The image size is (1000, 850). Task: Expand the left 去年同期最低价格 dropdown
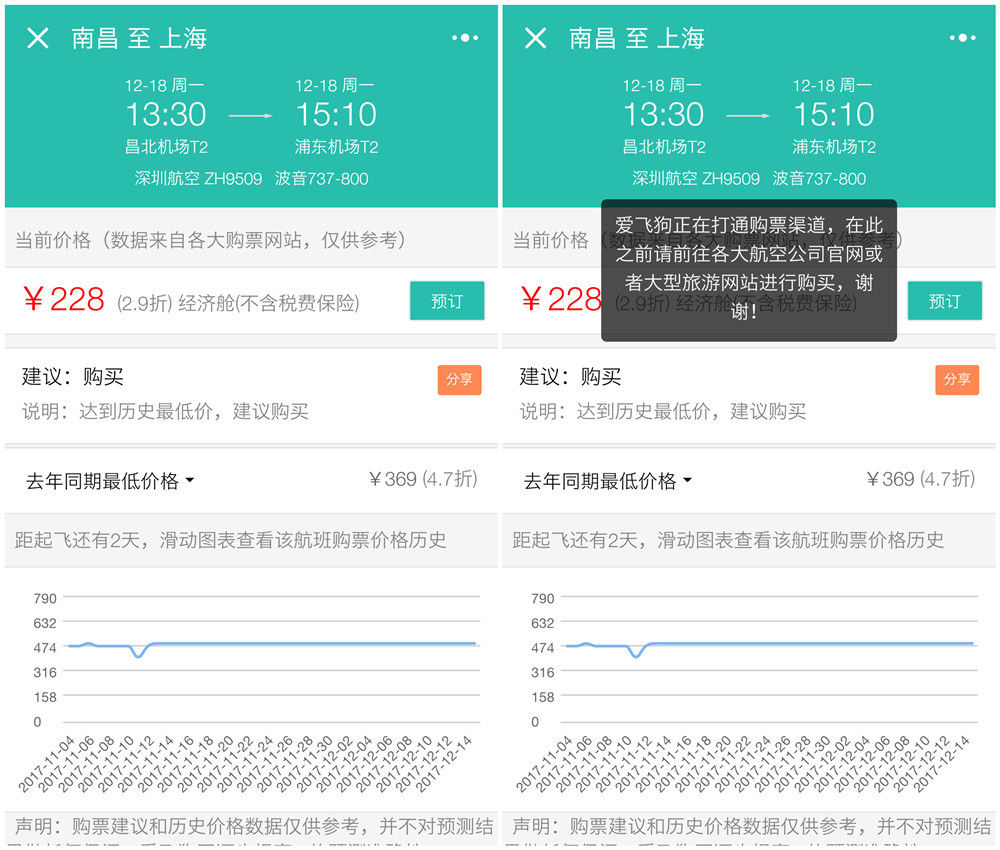(109, 481)
